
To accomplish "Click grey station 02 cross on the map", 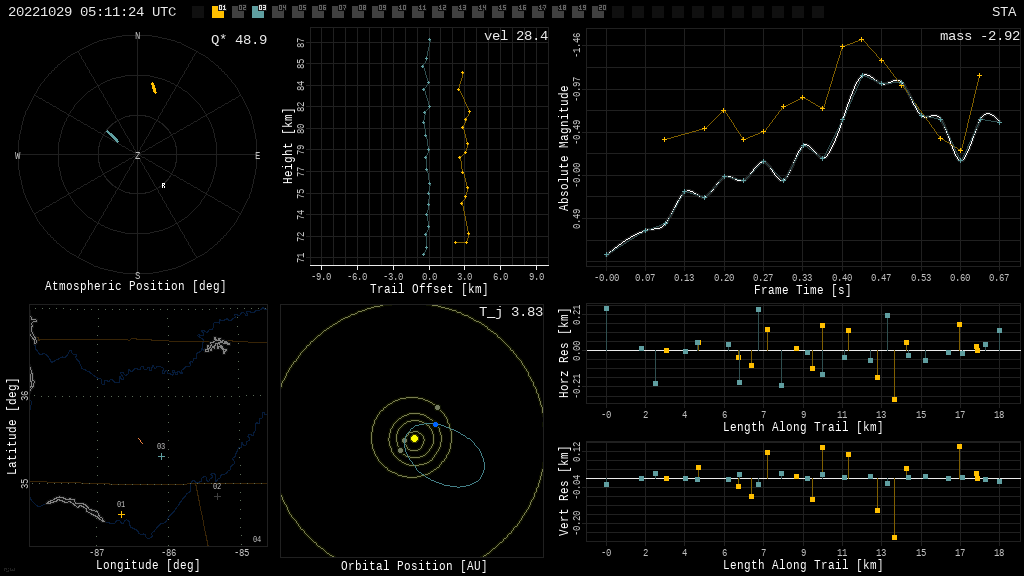I will point(217,496).
